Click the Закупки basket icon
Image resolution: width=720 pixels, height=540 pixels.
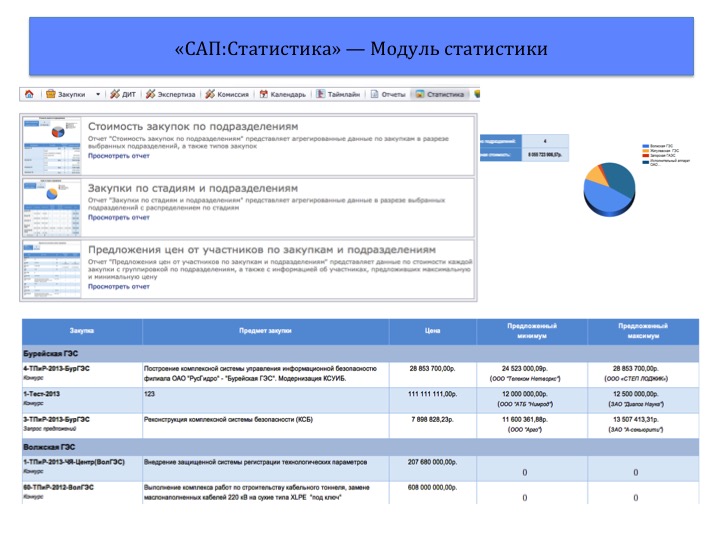click(x=50, y=95)
